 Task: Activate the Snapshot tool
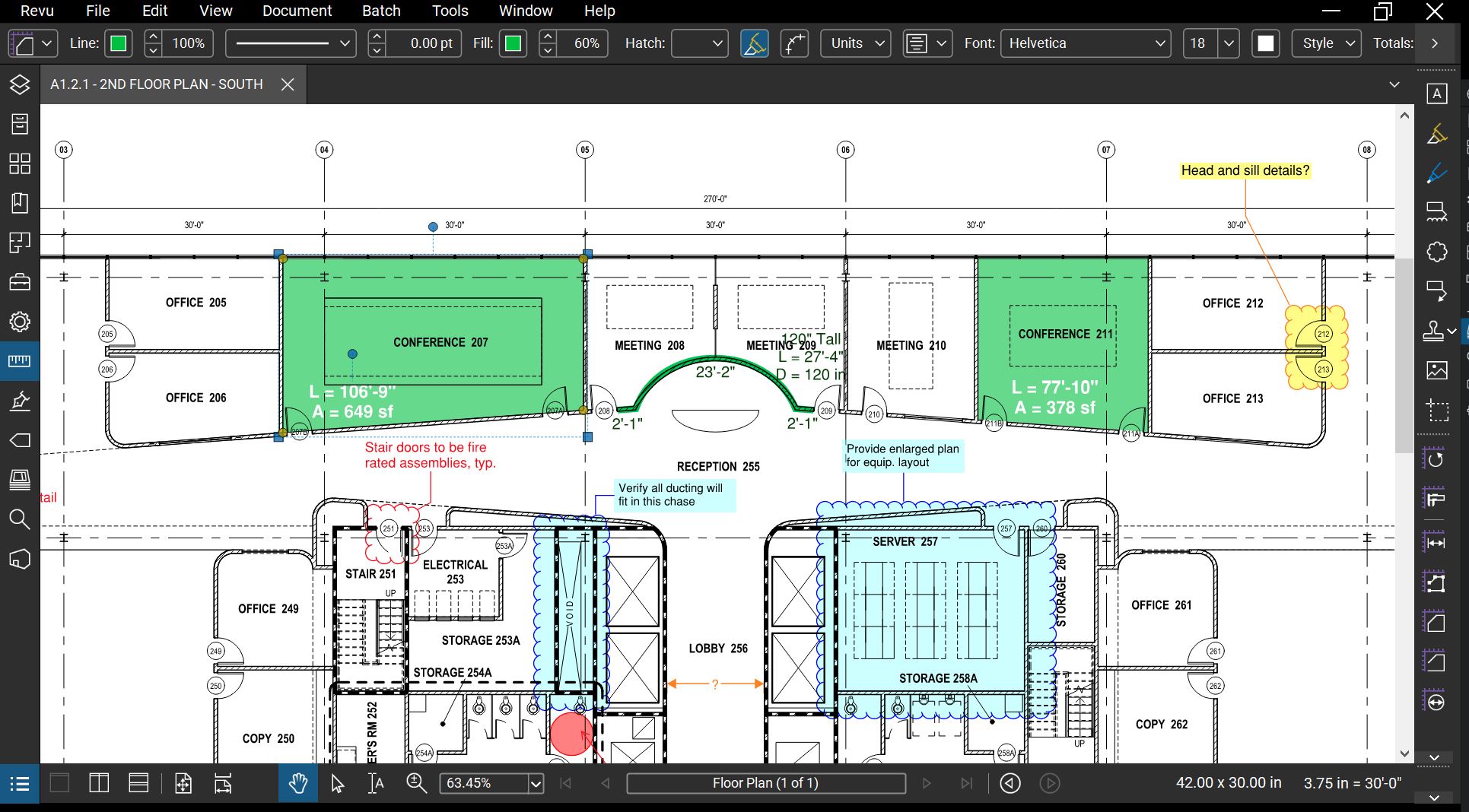(1437, 411)
